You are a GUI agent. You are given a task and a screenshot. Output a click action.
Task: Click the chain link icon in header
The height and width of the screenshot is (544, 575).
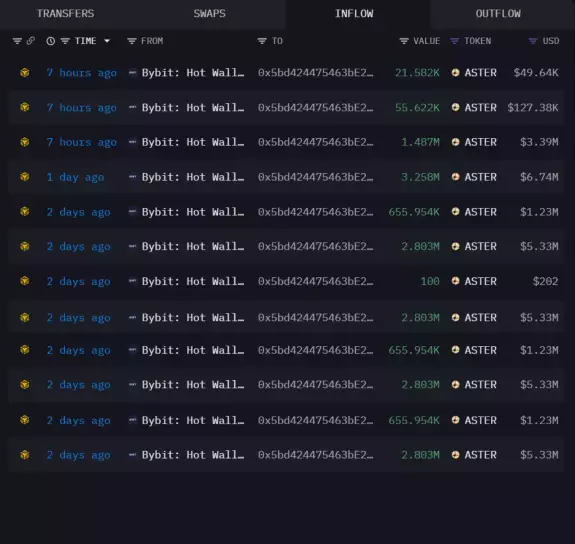pyautogui.click(x=31, y=41)
